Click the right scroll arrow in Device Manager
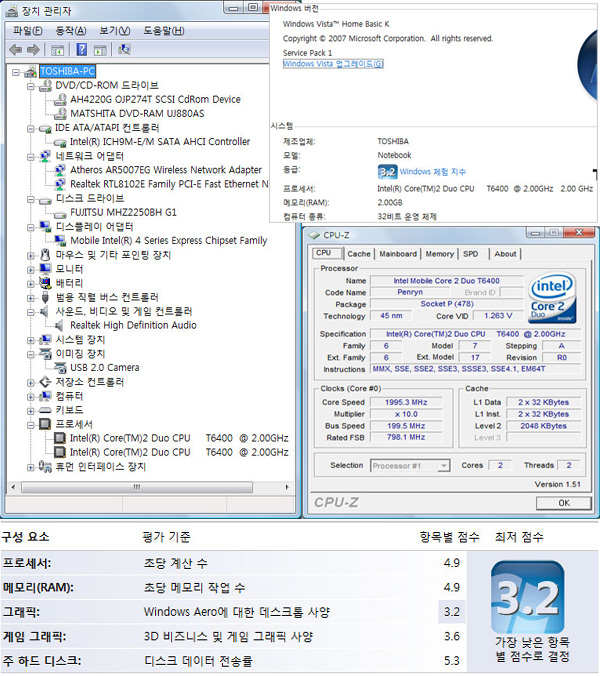Image resolution: width=600 pixels, height=676 pixels. coord(287,487)
